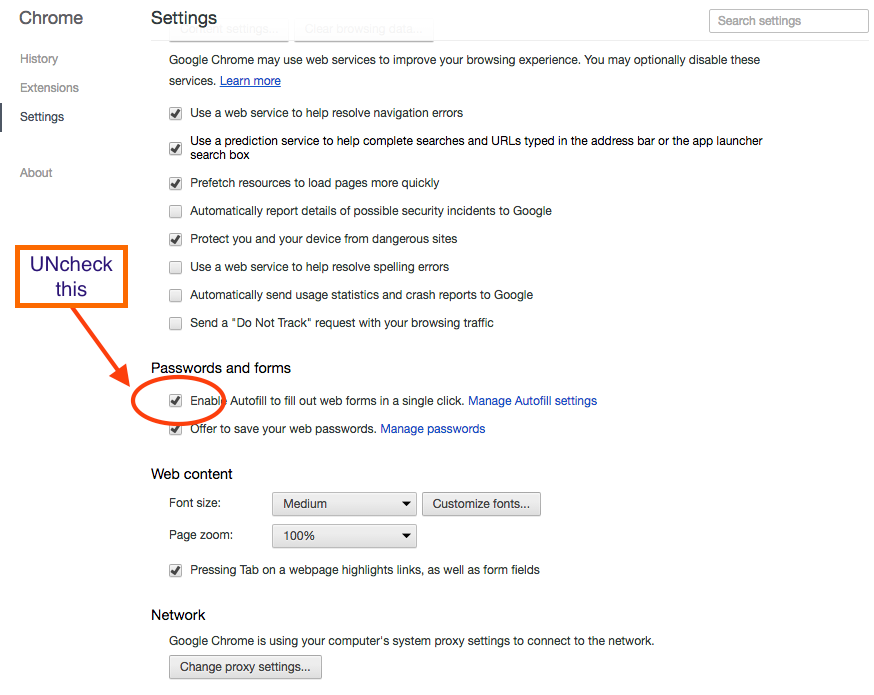Screen dimensions: 874x695
Task: Click the Customize fonts button
Action: pos(481,504)
